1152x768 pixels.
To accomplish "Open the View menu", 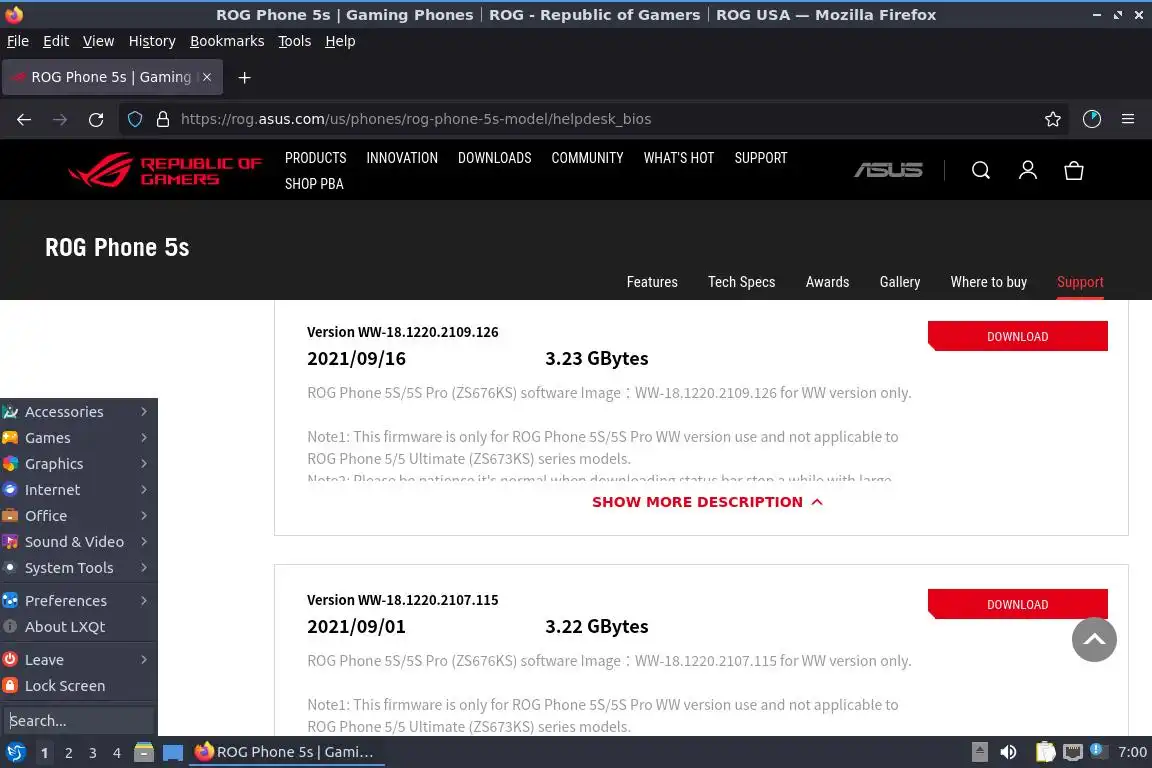I will [x=98, y=41].
